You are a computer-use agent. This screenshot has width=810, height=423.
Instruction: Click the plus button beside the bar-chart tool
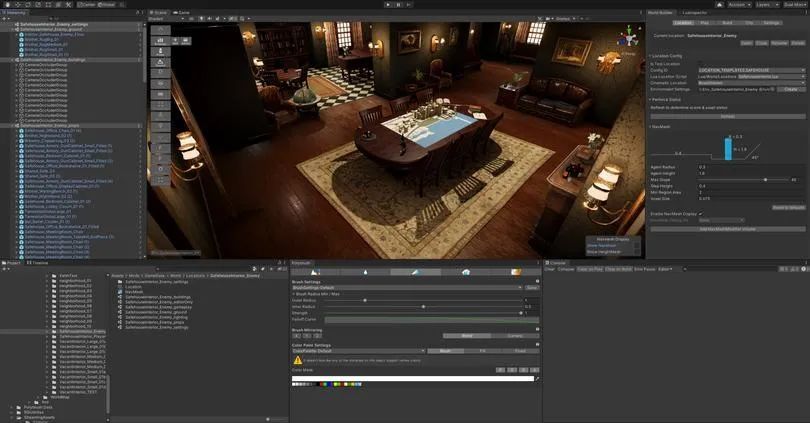[x=176, y=41]
